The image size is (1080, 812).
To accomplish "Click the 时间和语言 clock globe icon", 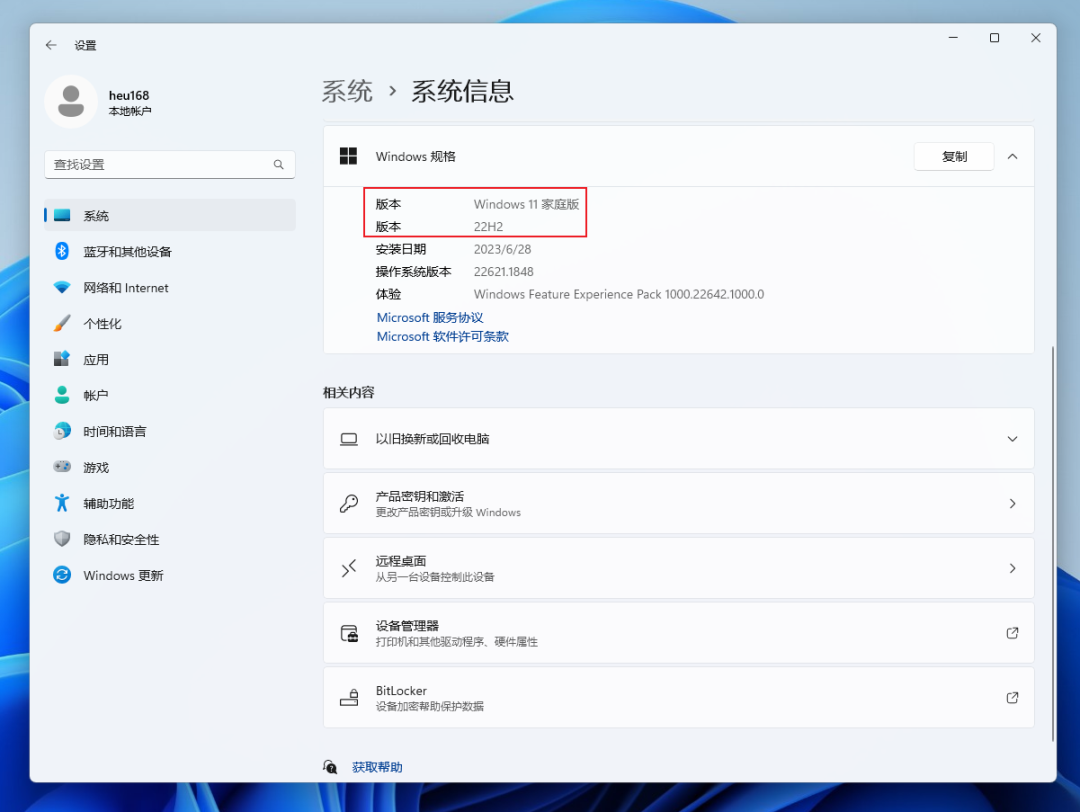I will coord(62,431).
